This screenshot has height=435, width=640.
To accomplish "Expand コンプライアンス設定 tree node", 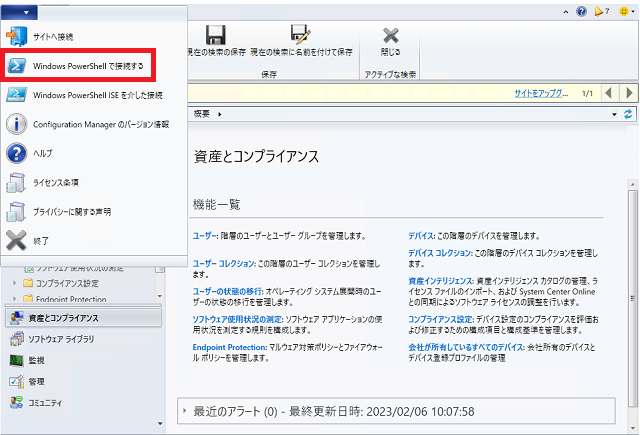I will 16,283.
